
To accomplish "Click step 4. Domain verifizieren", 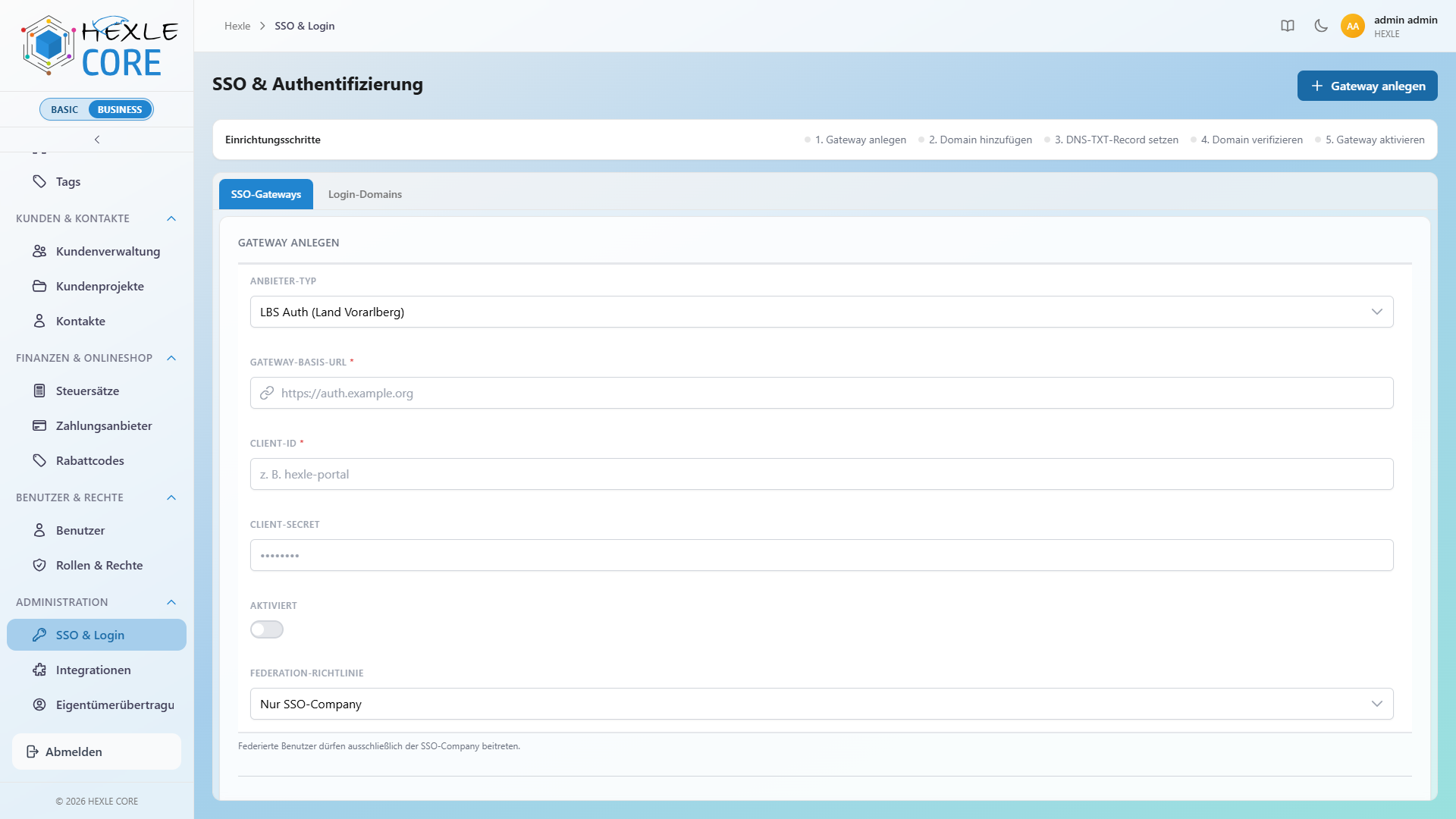I will (x=1247, y=140).
